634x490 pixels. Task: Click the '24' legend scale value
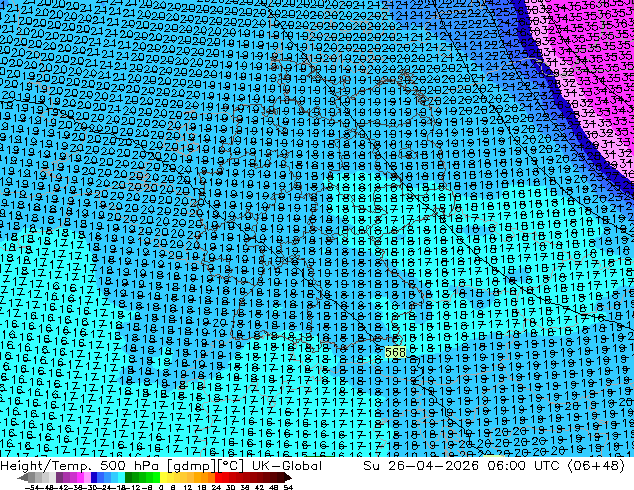(216, 488)
